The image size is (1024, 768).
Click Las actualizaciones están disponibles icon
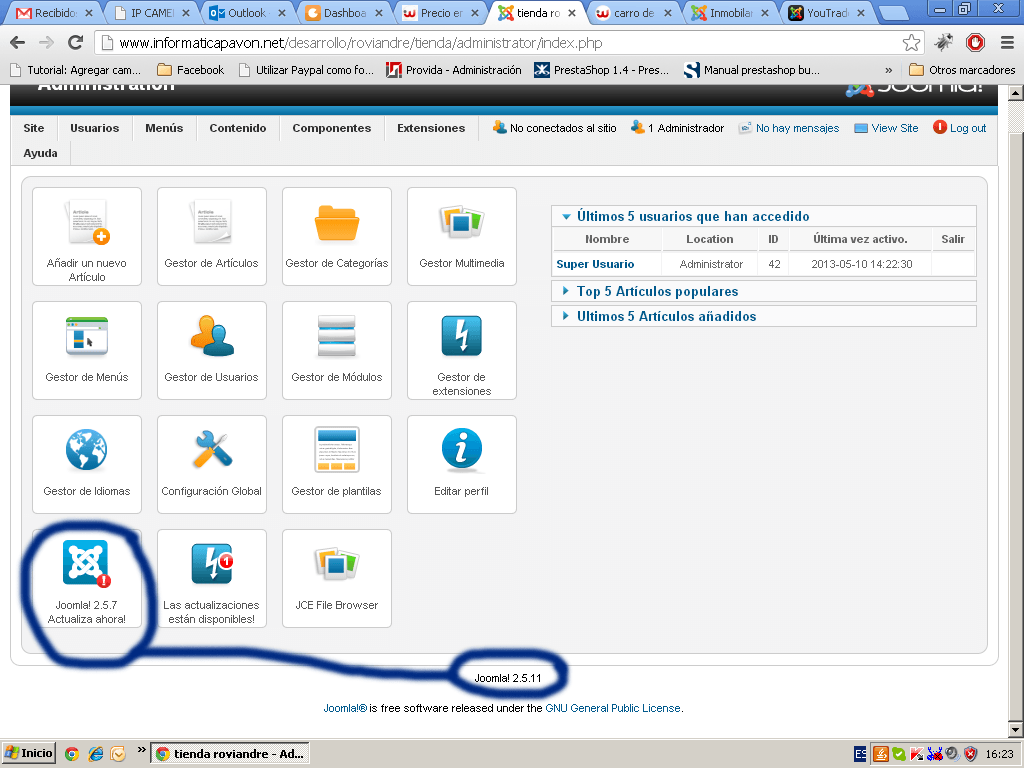pyautogui.click(x=212, y=564)
